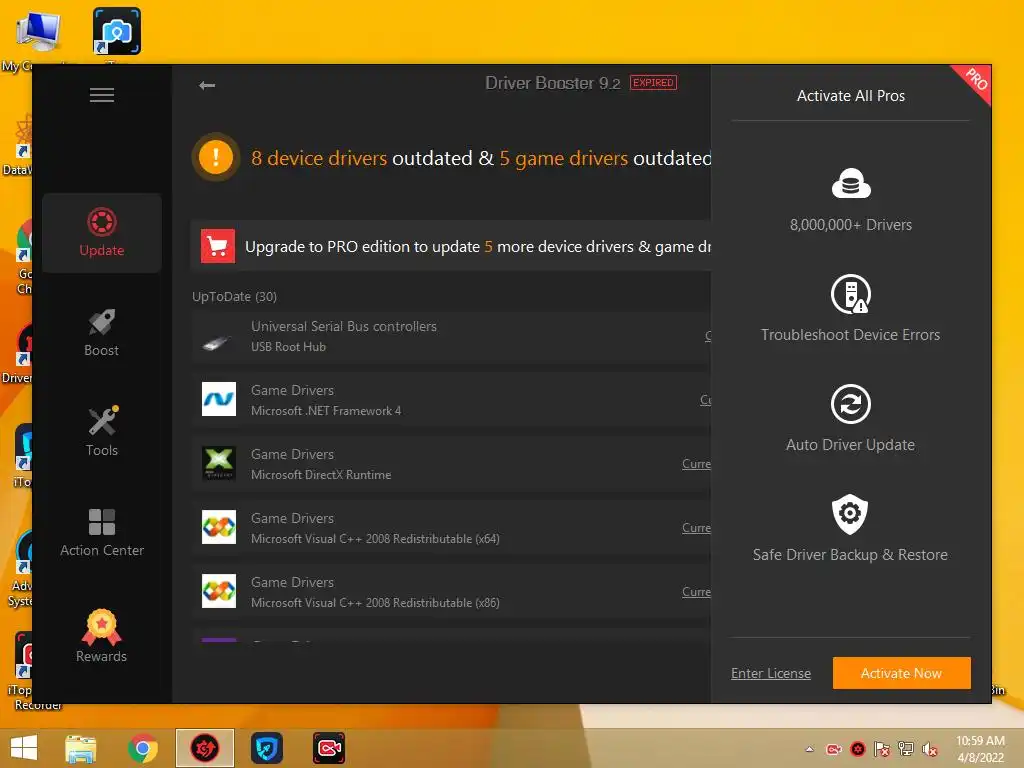Image resolution: width=1024 pixels, height=768 pixels.
Task: Click Current link for Visual C++ x86 row
Action: (x=696, y=592)
